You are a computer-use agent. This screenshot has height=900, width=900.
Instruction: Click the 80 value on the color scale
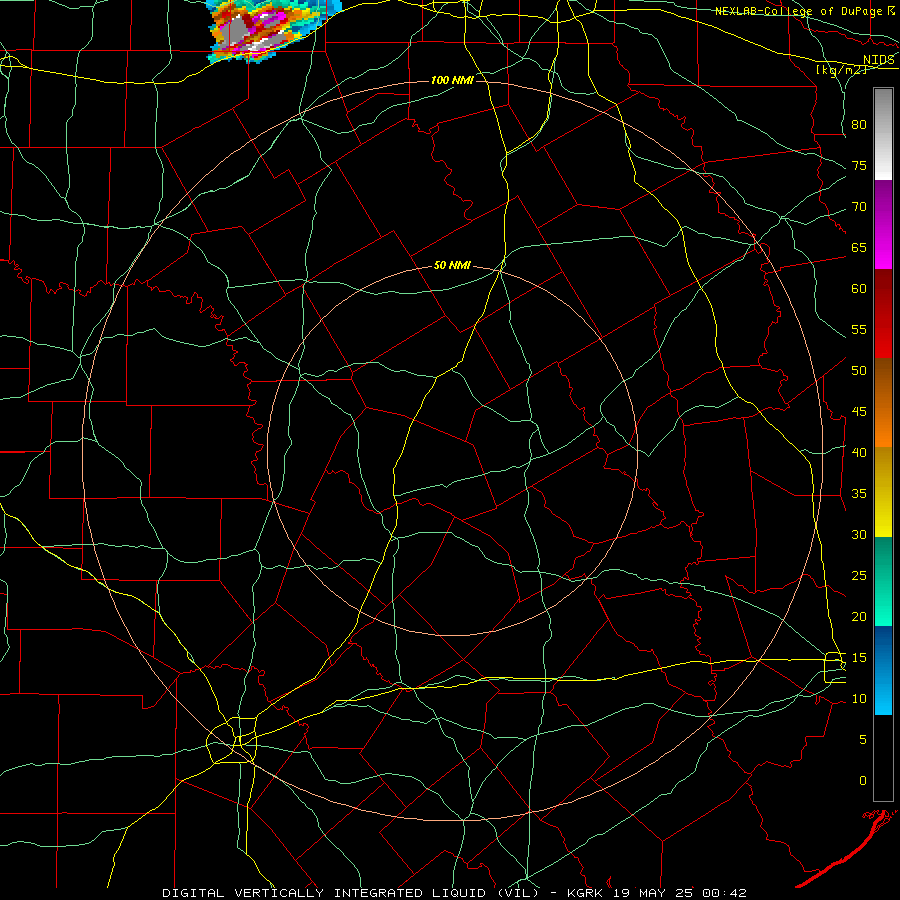pyautogui.click(x=859, y=125)
